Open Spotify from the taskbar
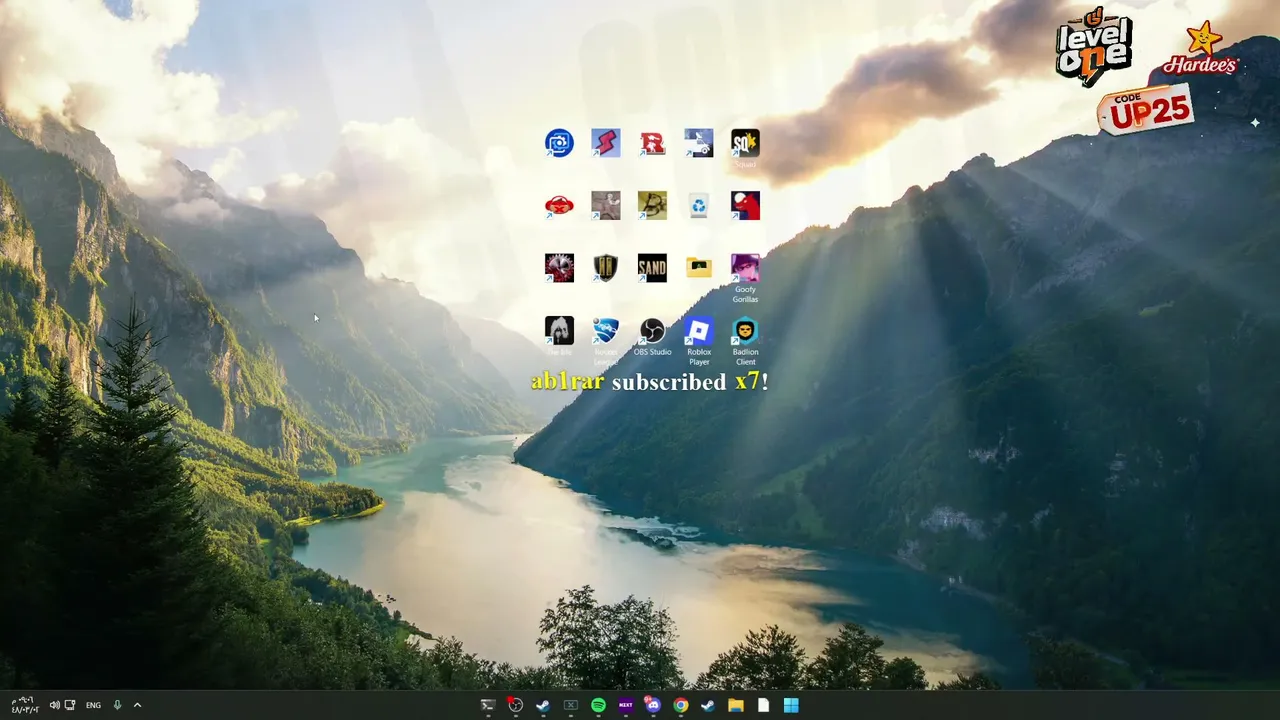This screenshot has width=1280, height=720. tap(598, 705)
